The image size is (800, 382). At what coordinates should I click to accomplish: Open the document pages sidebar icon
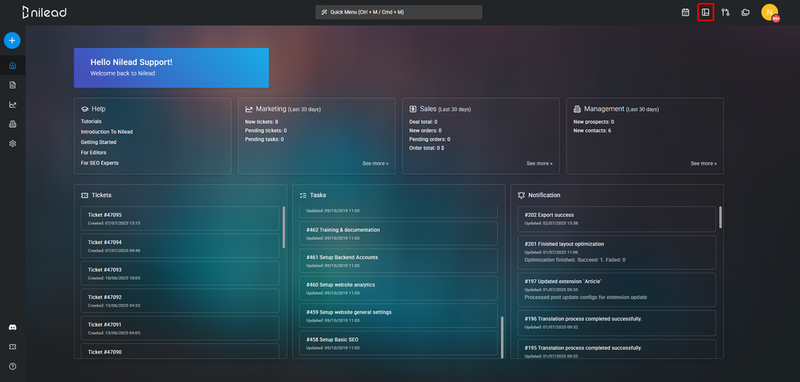pyautogui.click(x=12, y=85)
